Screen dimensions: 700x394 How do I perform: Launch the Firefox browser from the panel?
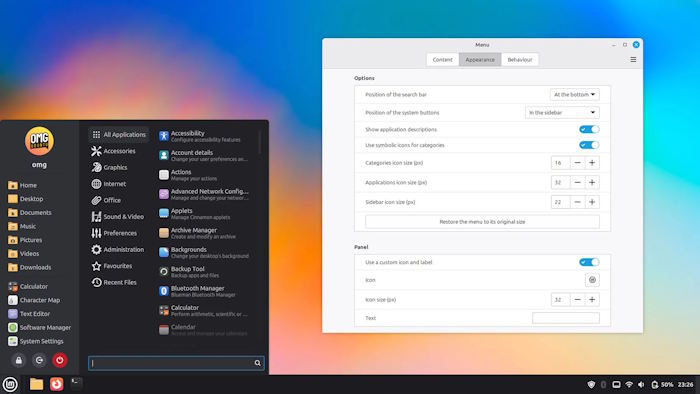[57, 384]
